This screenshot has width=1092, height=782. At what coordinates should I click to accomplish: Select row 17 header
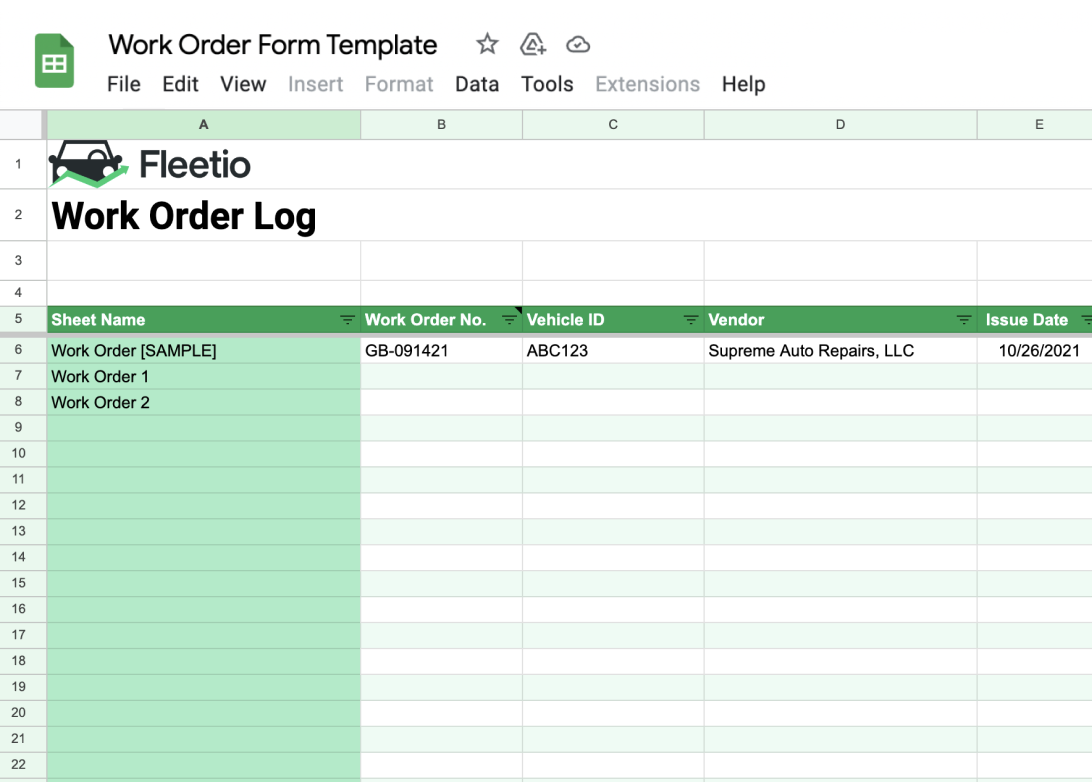[23, 635]
